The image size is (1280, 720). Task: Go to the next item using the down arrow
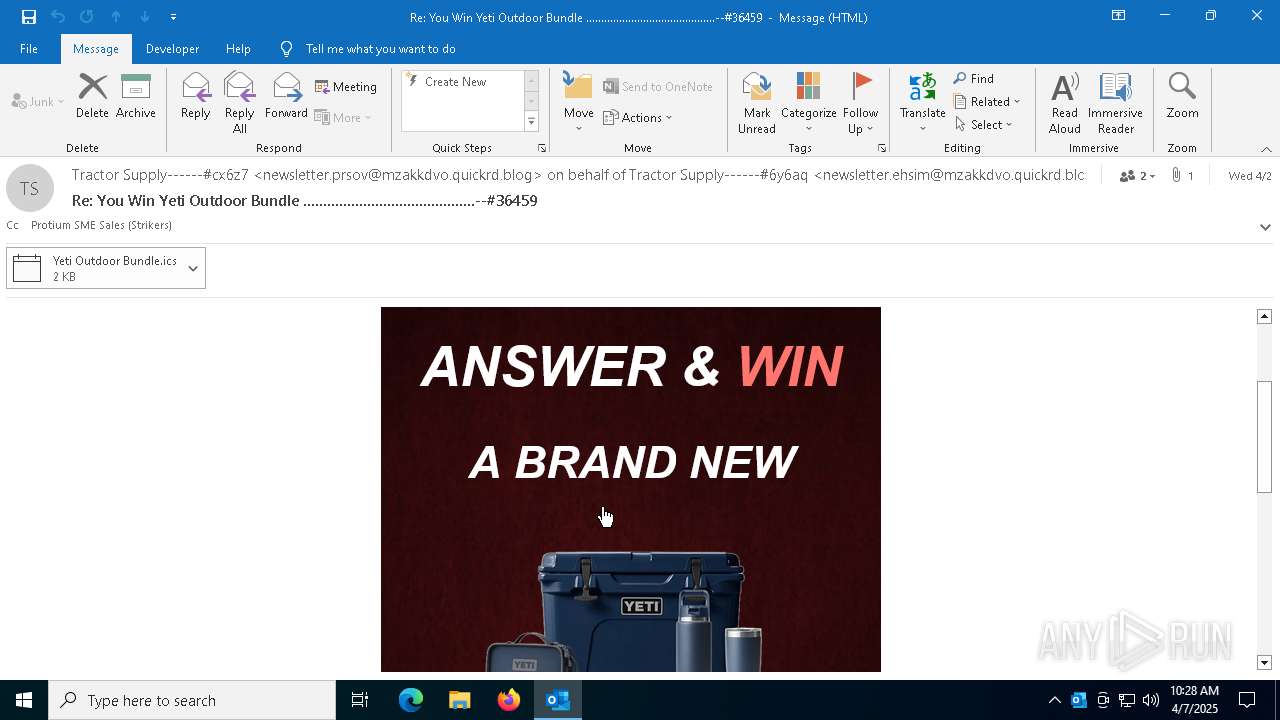tap(145, 17)
